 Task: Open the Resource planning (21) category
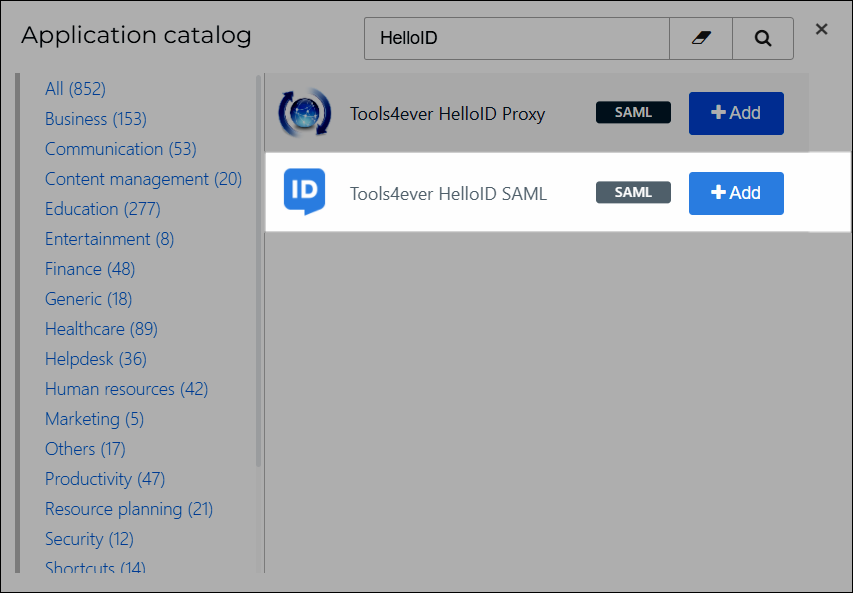click(x=129, y=509)
